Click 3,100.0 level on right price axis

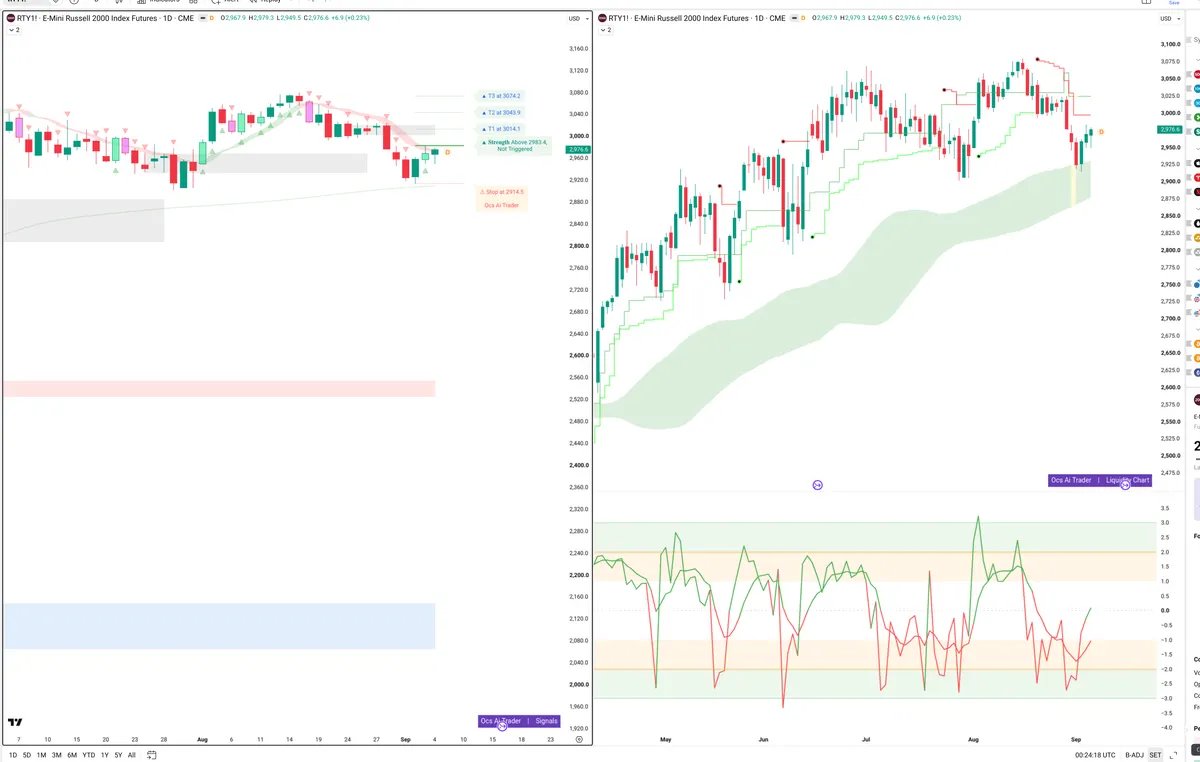point(1170,44)
